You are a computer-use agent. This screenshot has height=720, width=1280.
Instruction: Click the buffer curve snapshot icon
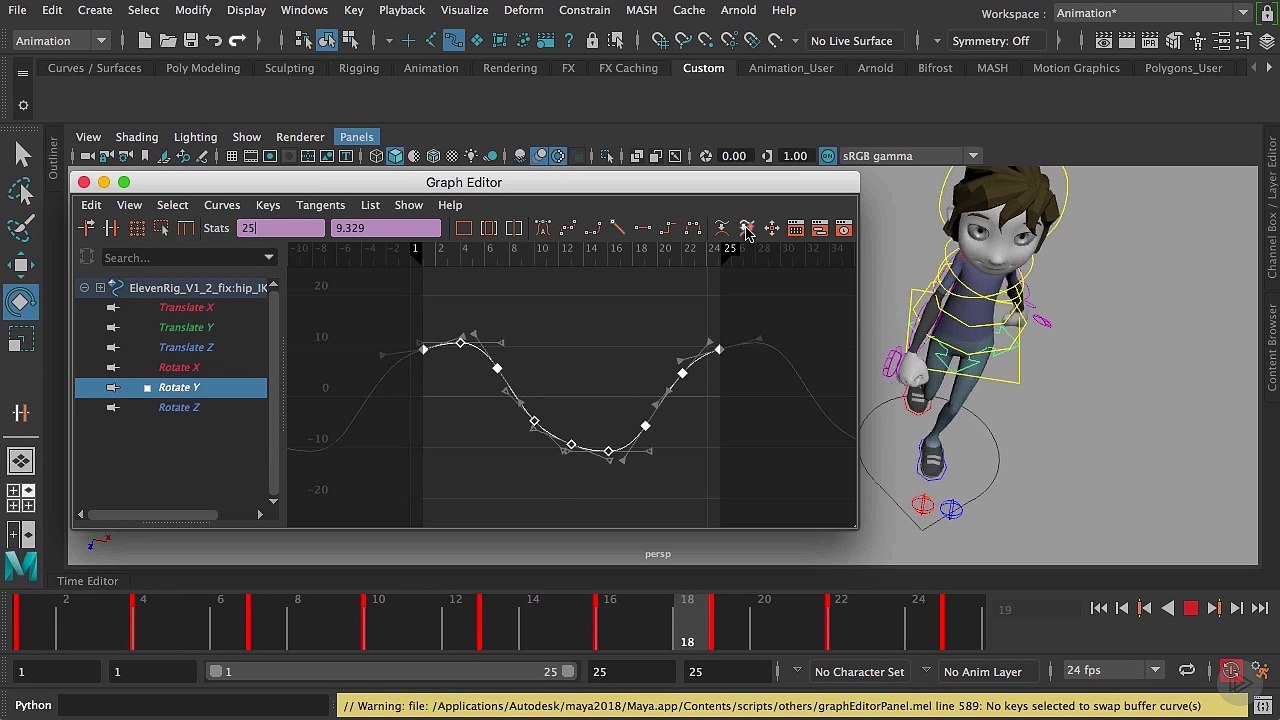click(x=721, y=228)
